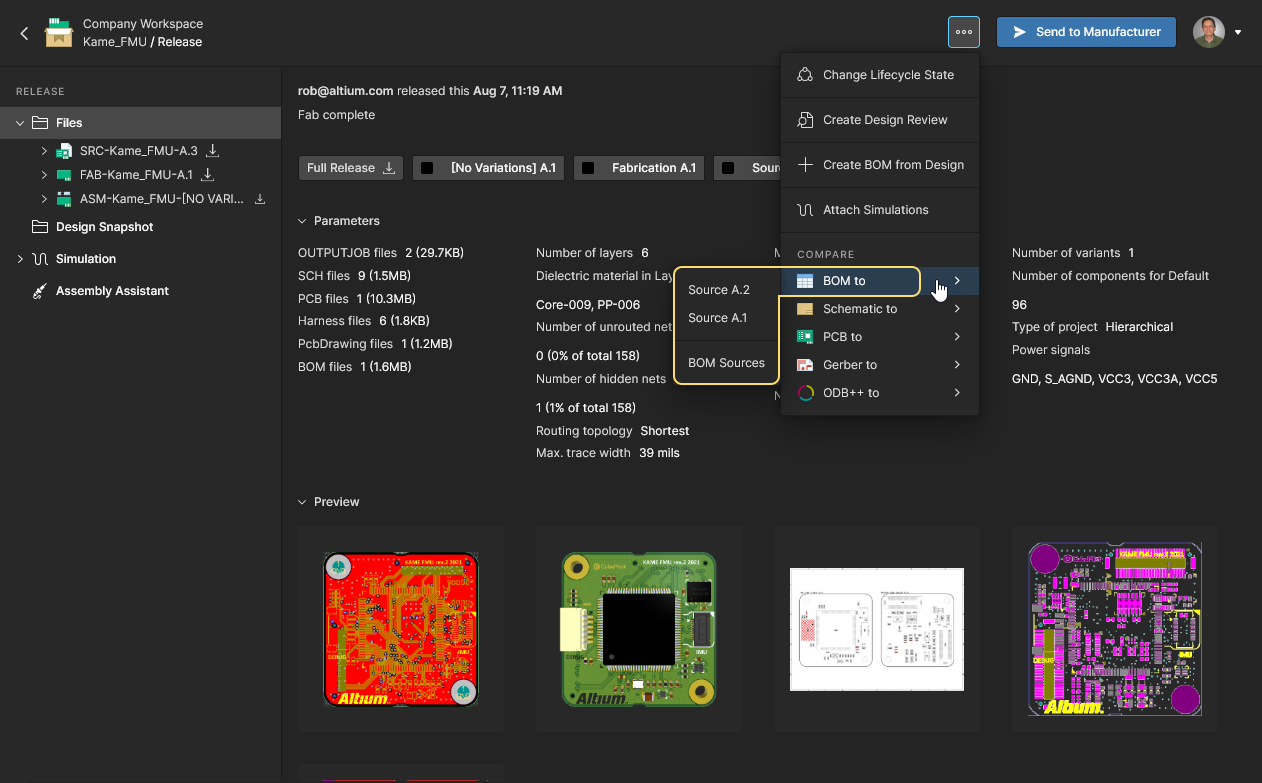Click the SRC-Kame_FMU-A.3 file icon
1262x783 pixels.
pos(64,151)
